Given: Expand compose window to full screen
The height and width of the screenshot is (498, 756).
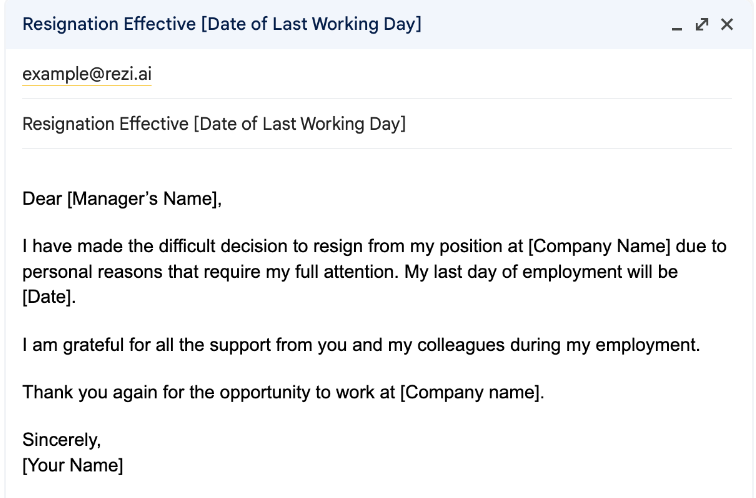Looking at the screenshot, I should click(x=702, y=24).
